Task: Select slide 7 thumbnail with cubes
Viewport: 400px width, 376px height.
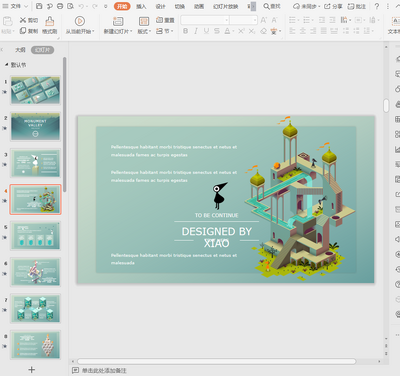Action: 35,308
